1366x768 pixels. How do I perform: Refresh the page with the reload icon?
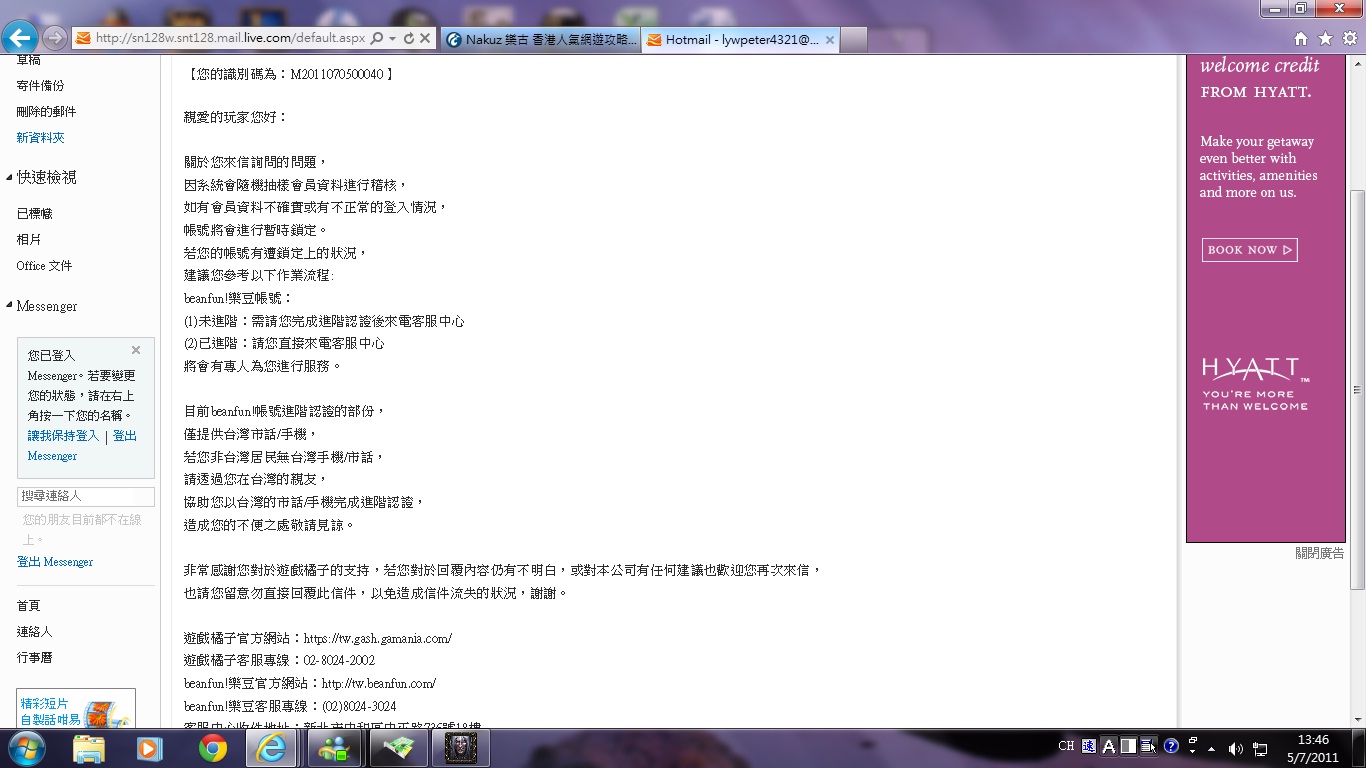pos(409,39)
